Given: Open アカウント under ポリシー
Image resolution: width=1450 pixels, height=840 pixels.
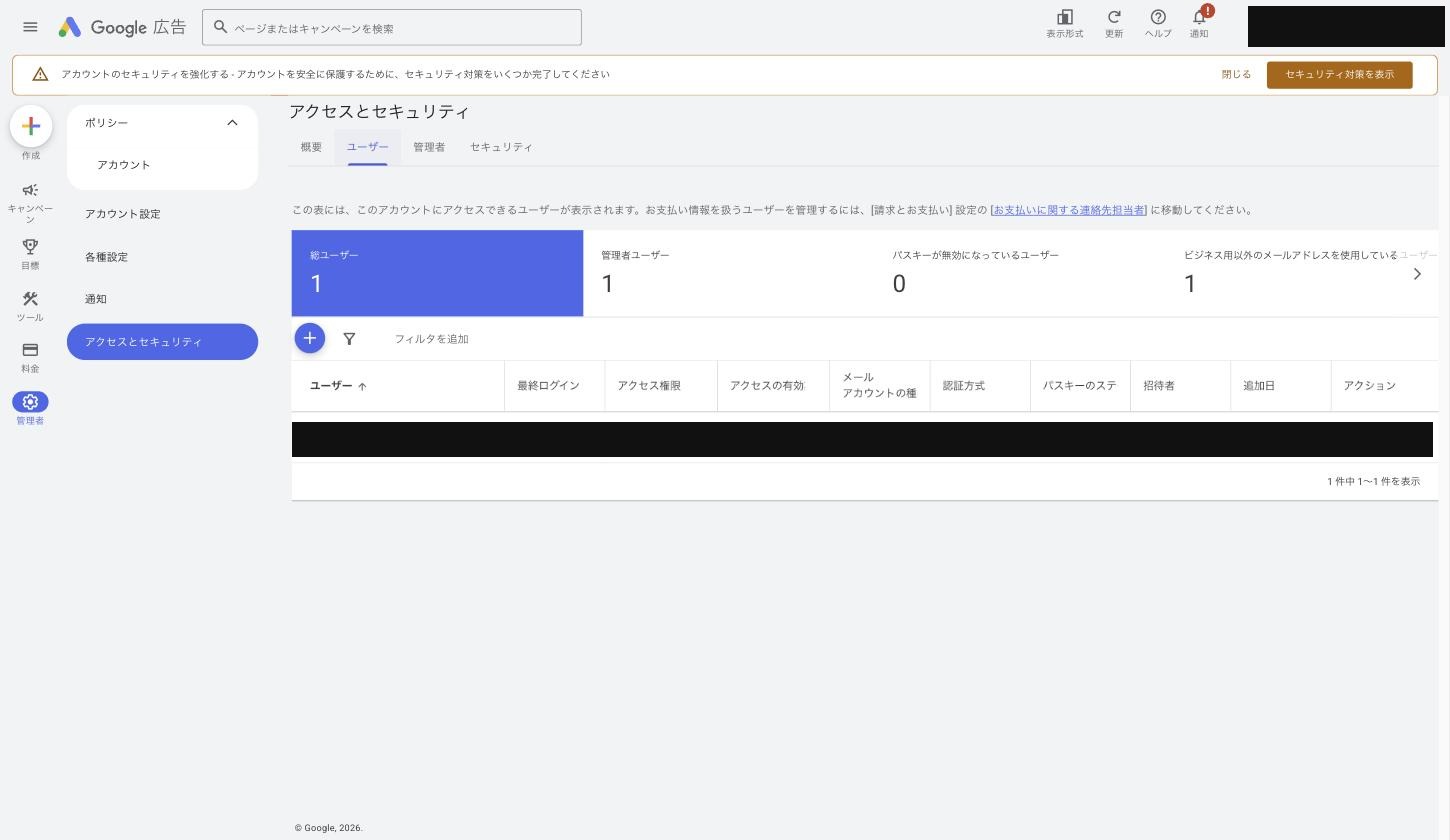Looking at the screenshot, I should [x=124, y=165].
